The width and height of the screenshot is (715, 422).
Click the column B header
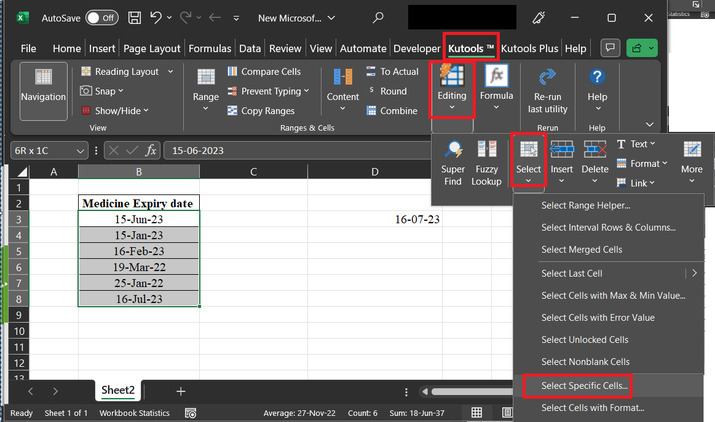click(139, 172)
